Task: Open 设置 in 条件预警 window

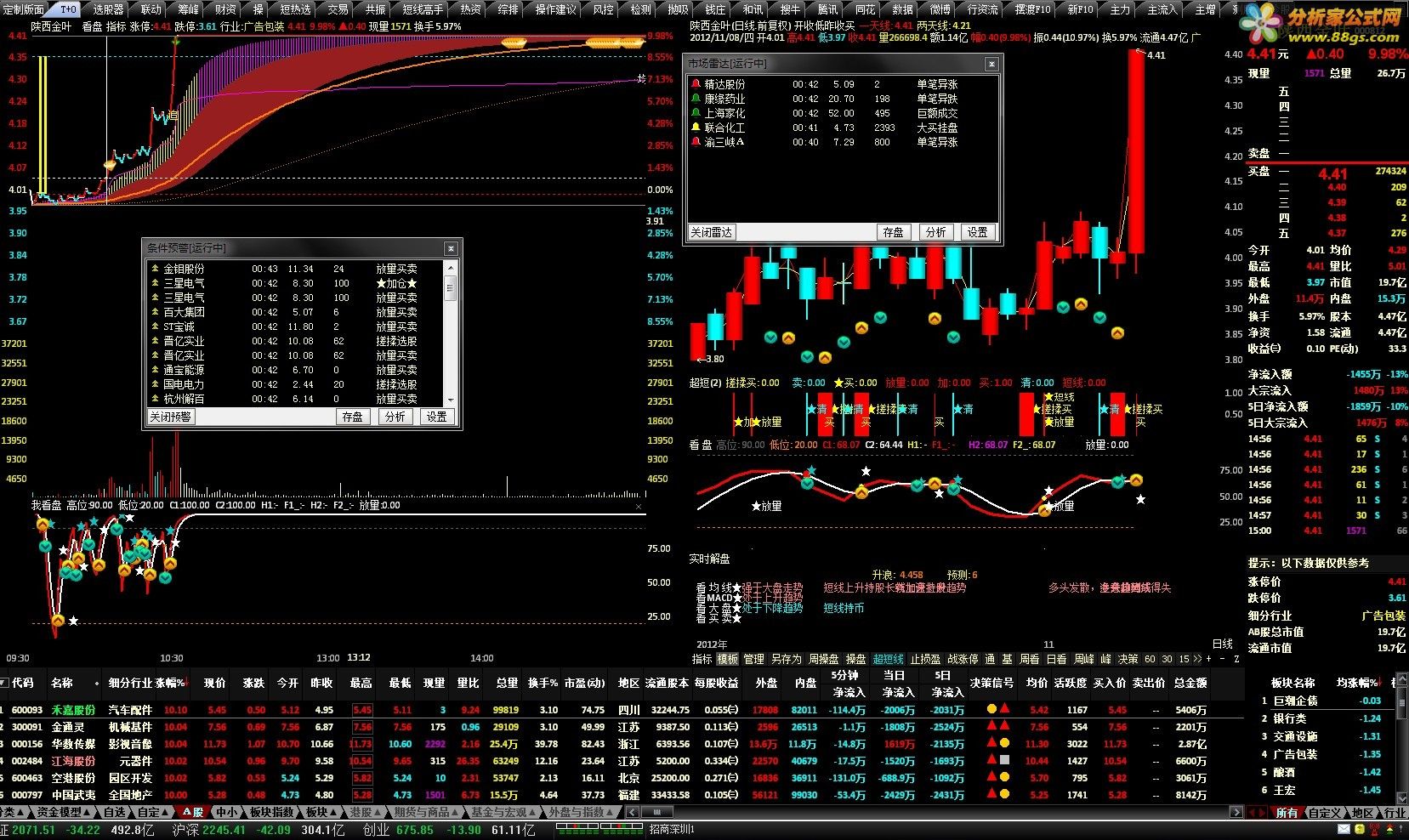Action: coord(437,417)
